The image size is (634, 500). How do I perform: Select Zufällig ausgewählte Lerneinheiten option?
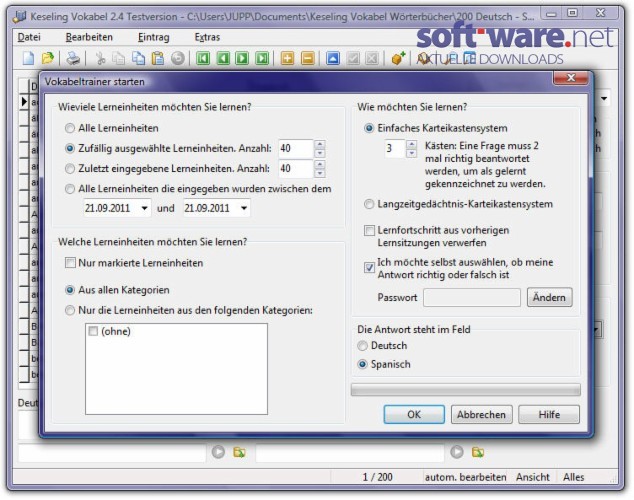pos(70,148)
